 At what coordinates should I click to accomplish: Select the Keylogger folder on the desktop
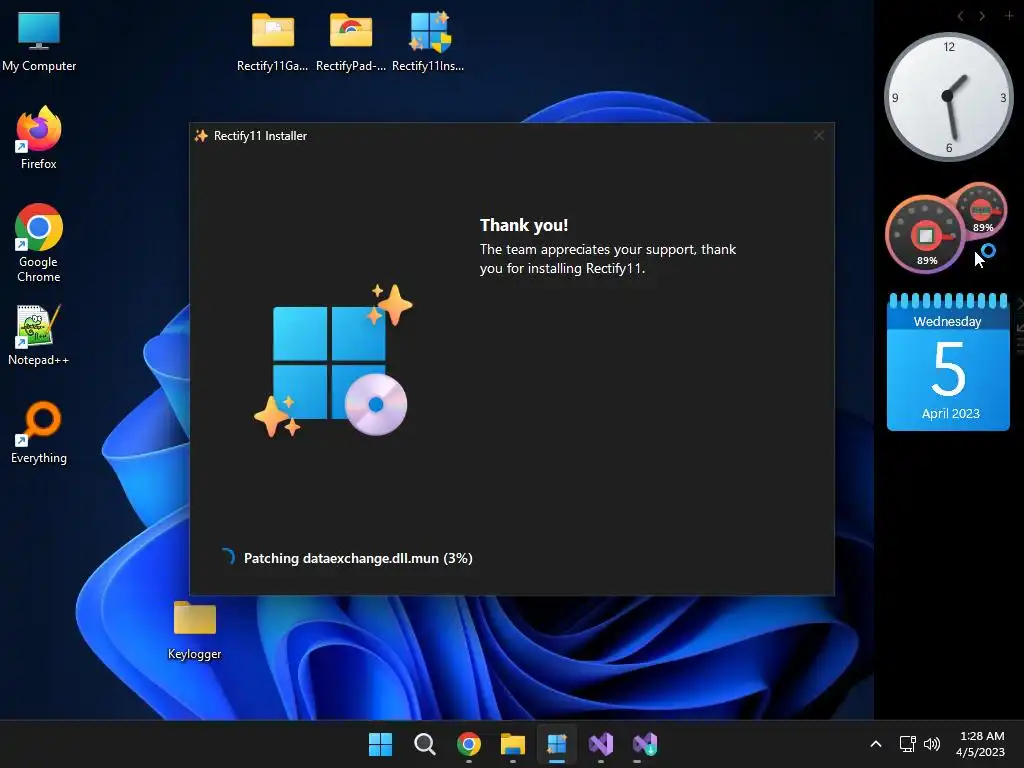click(194, 630)
